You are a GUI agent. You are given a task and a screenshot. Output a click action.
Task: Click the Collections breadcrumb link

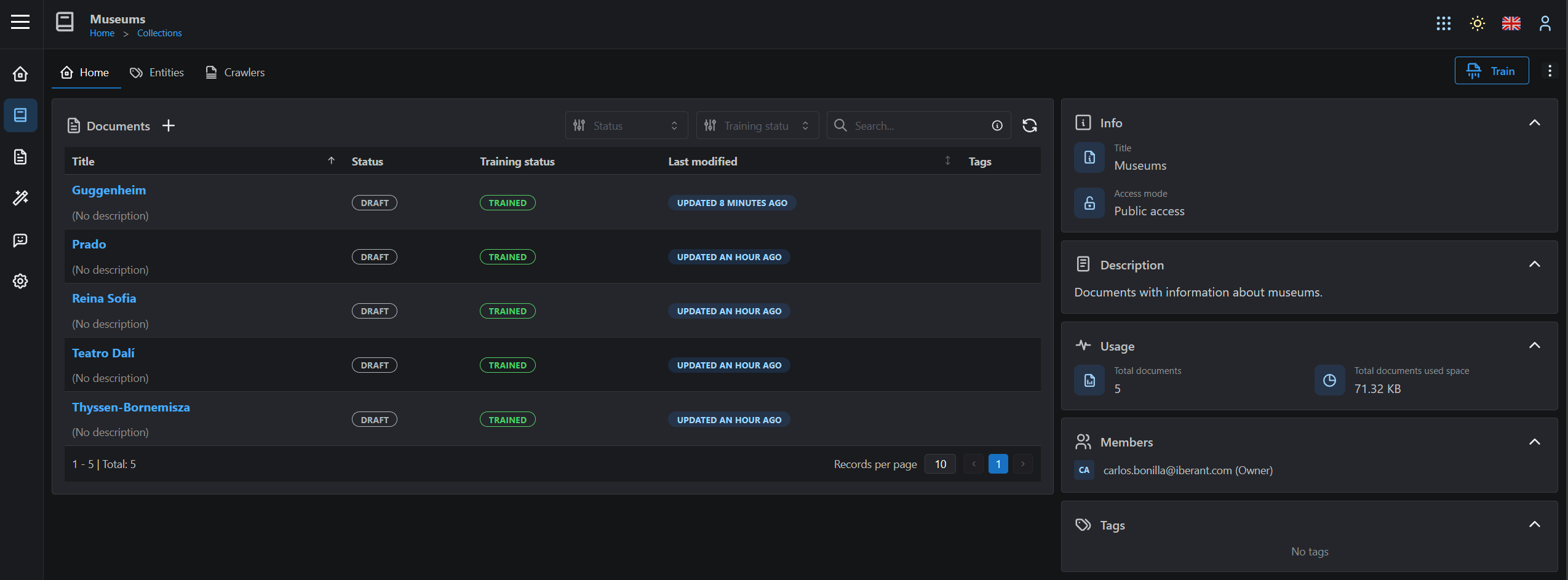click(x=159, y=33)
